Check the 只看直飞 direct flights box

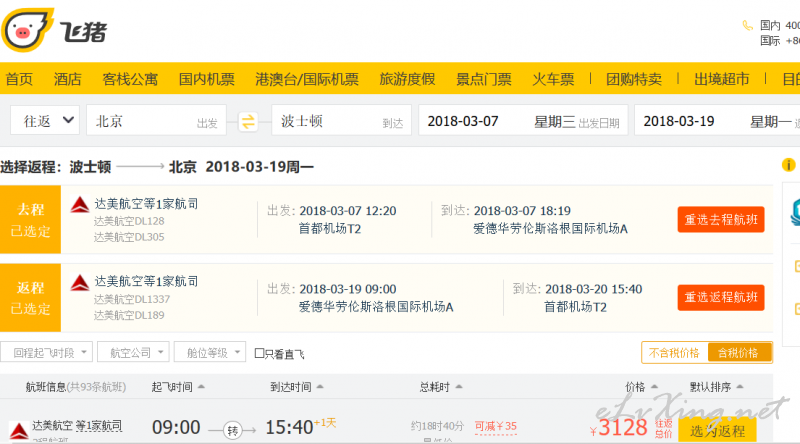coord(259,353)
